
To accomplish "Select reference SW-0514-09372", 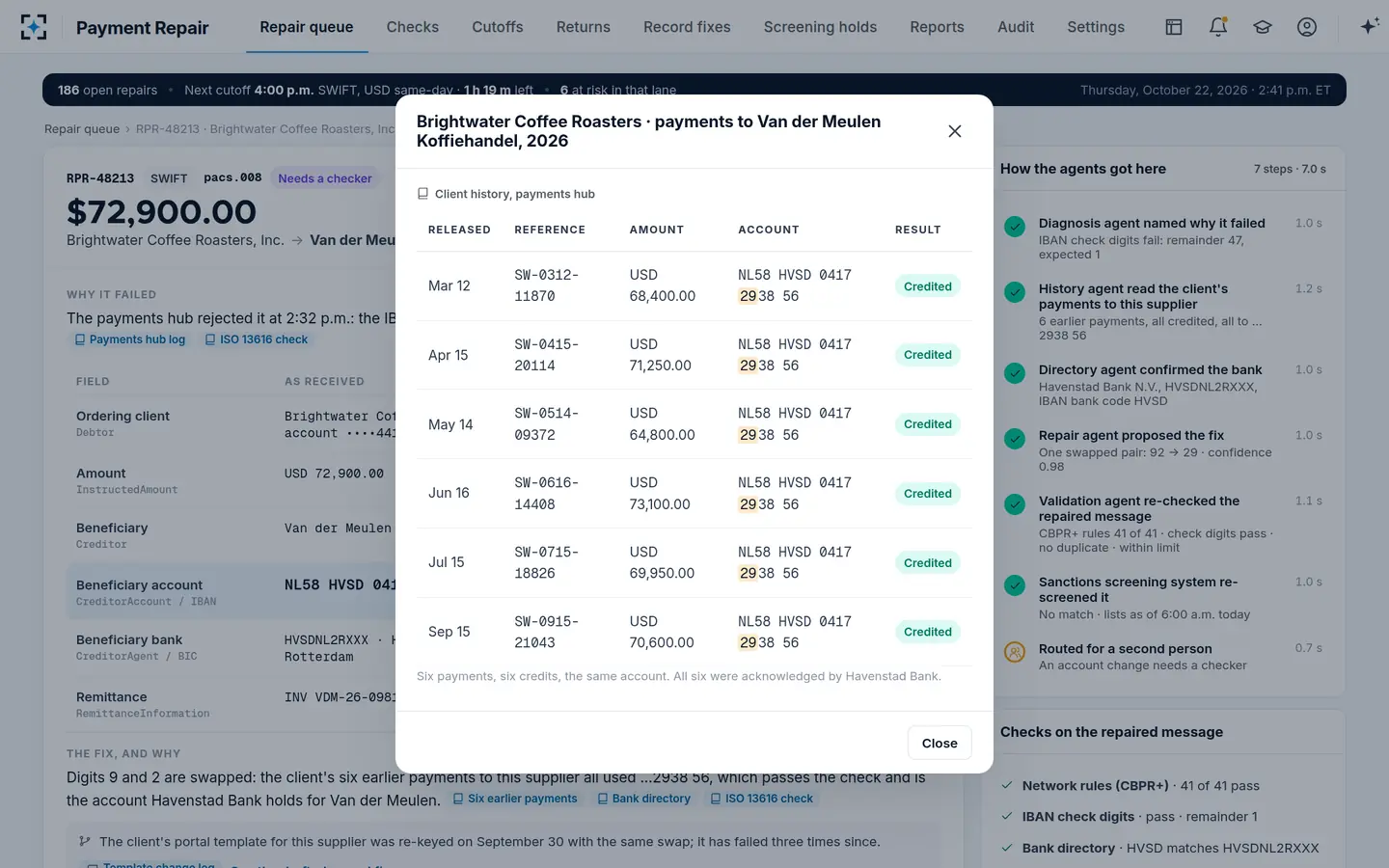I will pos(547,424).
